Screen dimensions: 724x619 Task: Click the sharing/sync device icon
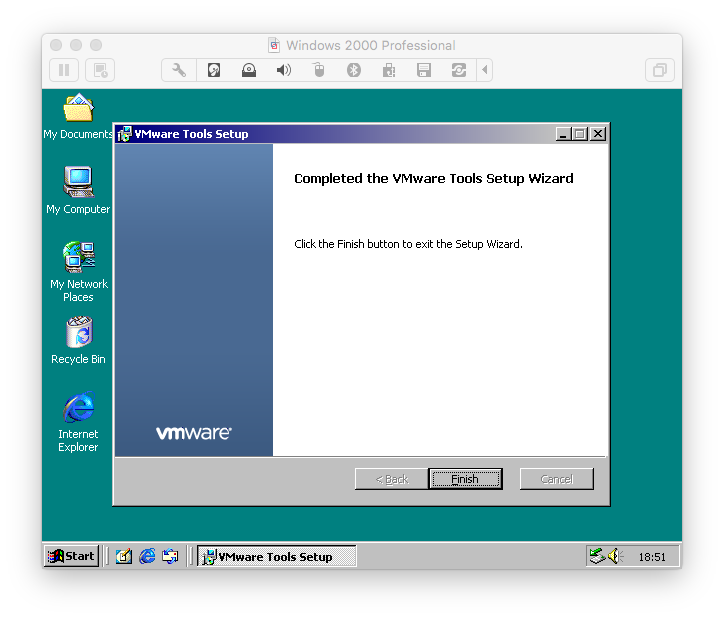[x=459, y=70]
